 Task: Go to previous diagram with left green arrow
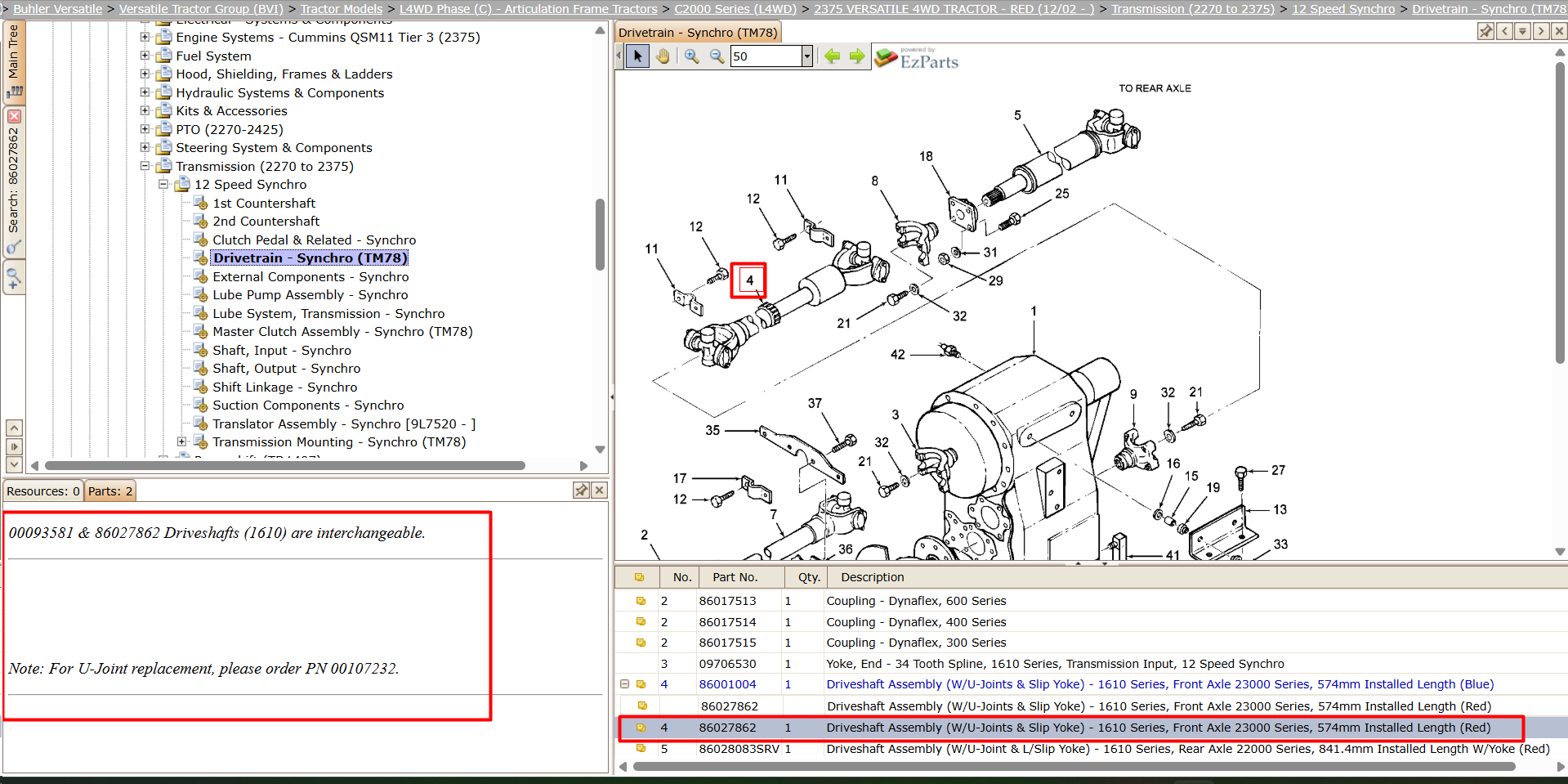[832, 56]
